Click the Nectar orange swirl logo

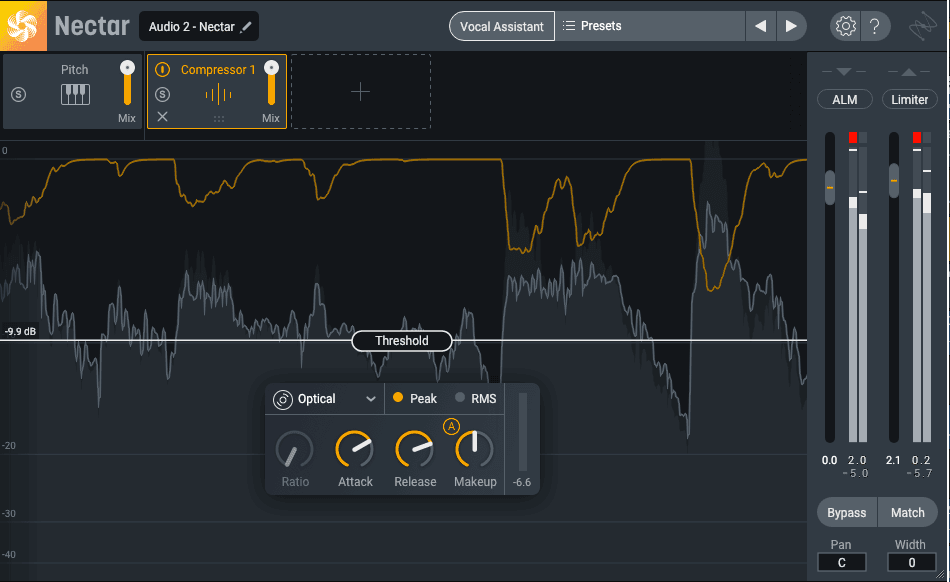23,25
